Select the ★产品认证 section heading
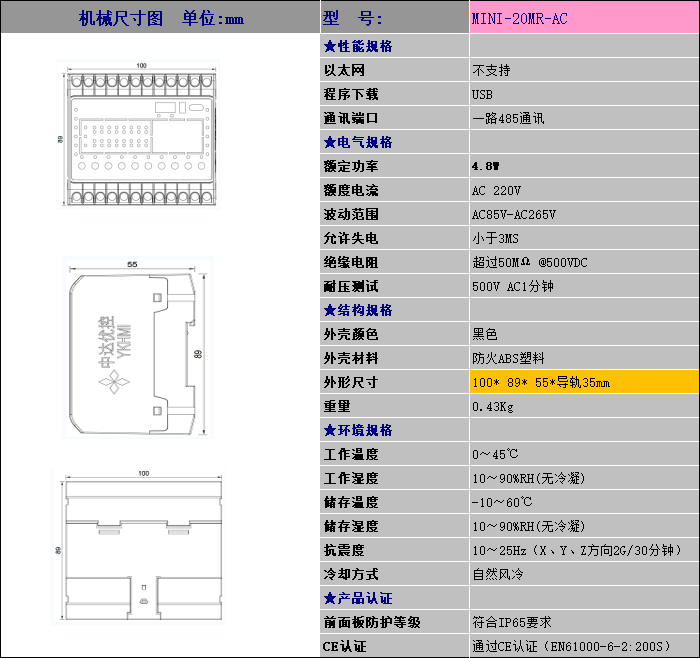 [358, 598]
